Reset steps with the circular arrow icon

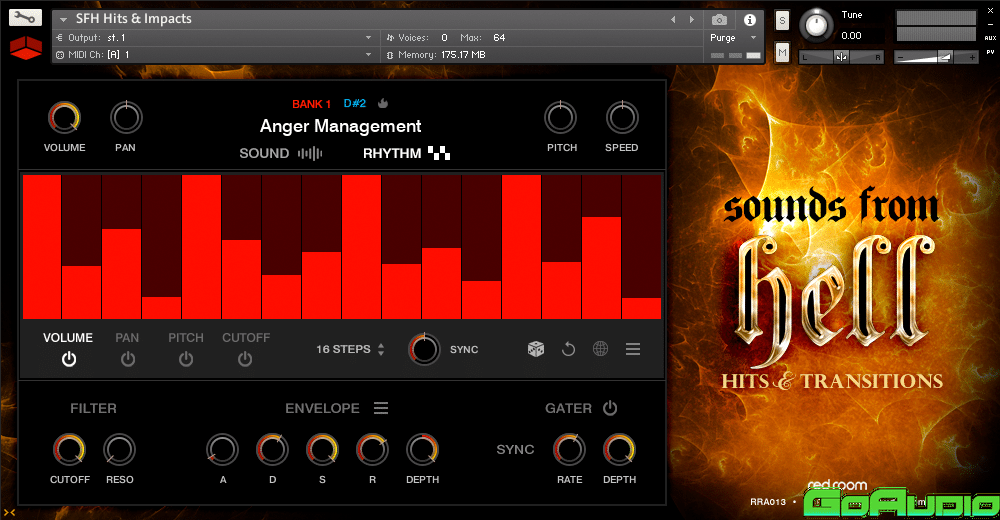568,349
